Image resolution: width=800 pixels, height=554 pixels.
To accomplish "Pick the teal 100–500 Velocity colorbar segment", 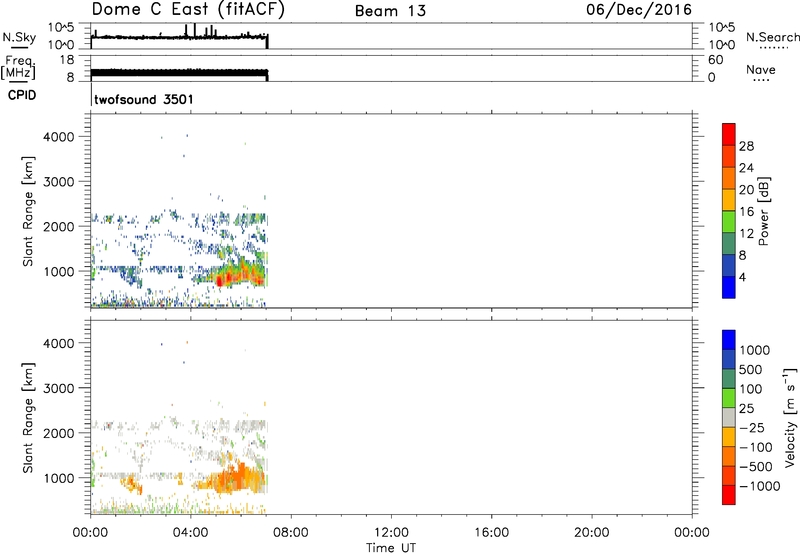I will 729,379.
